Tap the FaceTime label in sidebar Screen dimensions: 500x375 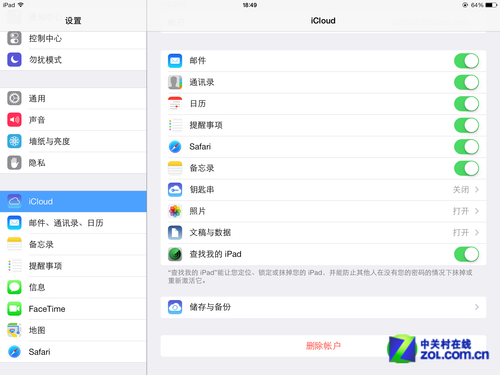click(47, 309)
